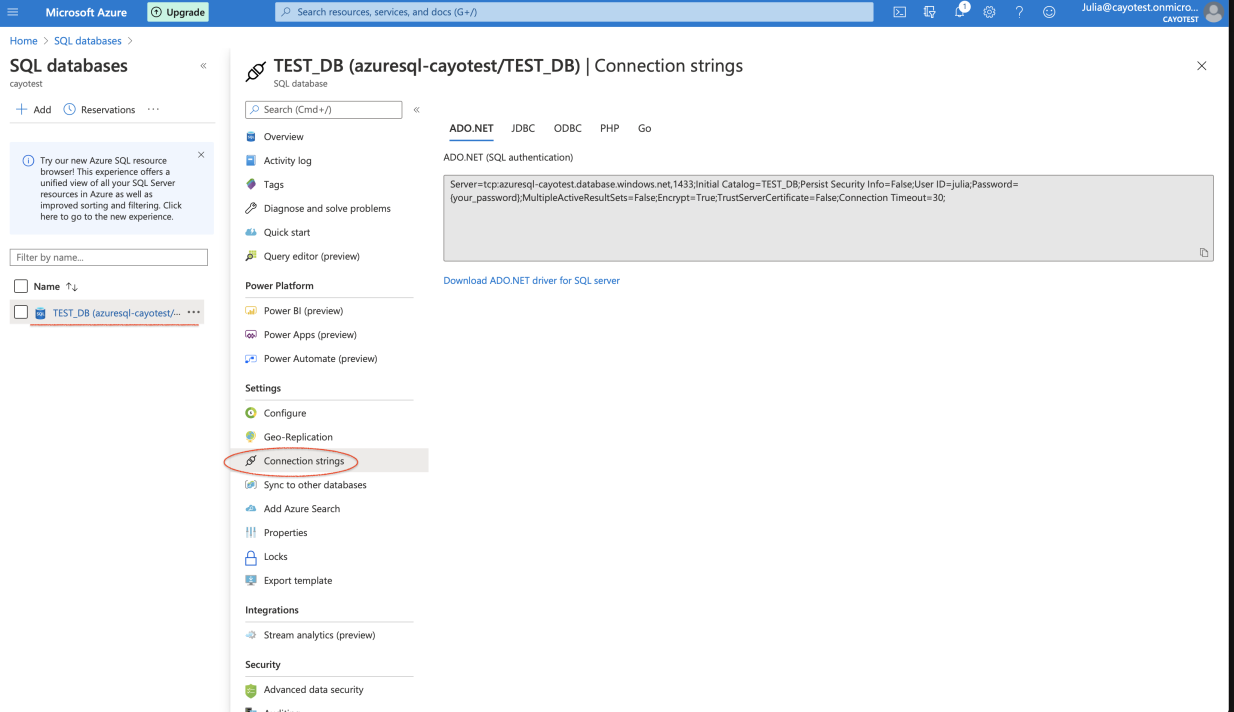1234x712 pixels.
Task: Click the Power Apps (preview) icon
Action: coord(251,335)
